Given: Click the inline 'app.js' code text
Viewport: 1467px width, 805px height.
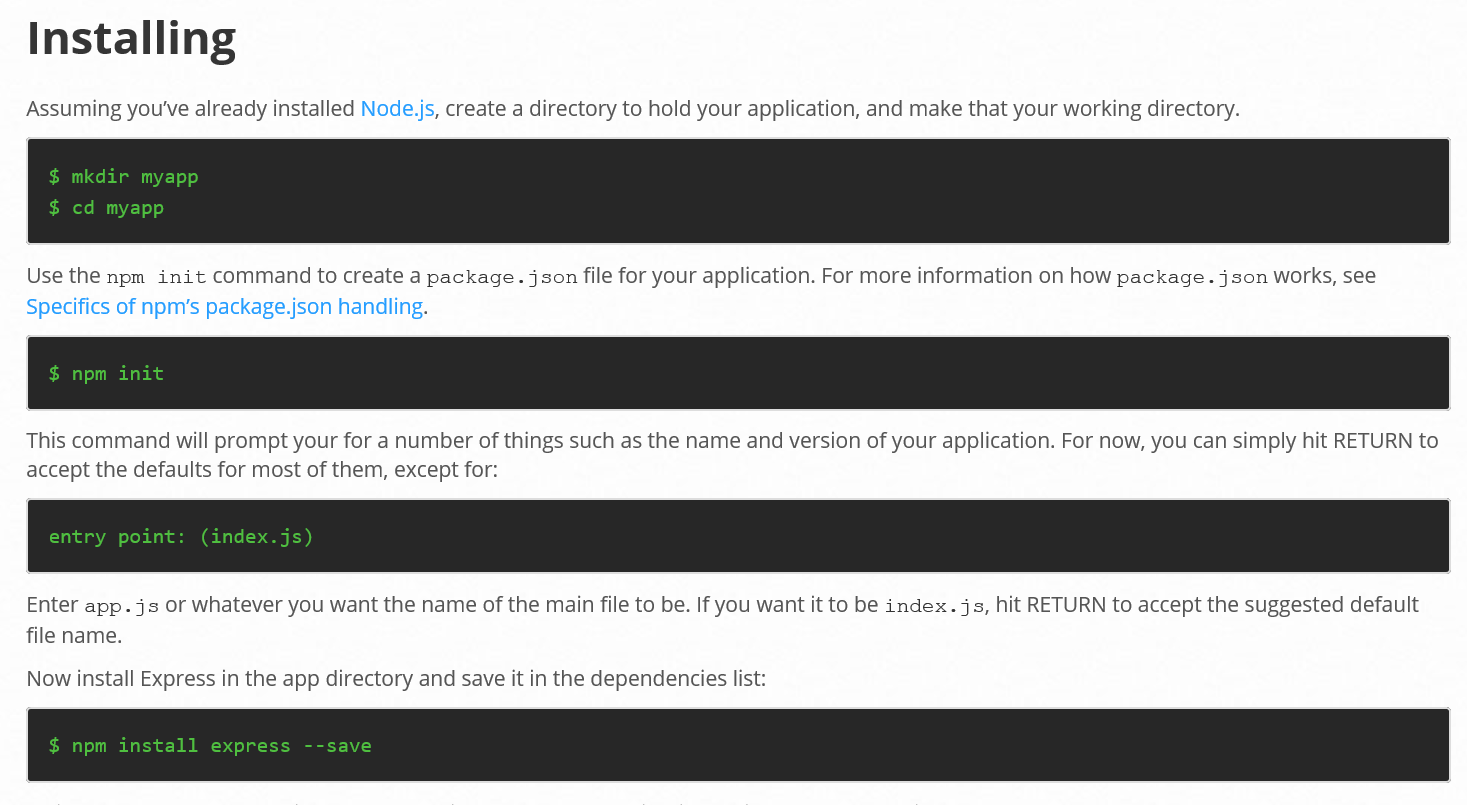Looking at the screenshot, I should [x=122, y=606].
